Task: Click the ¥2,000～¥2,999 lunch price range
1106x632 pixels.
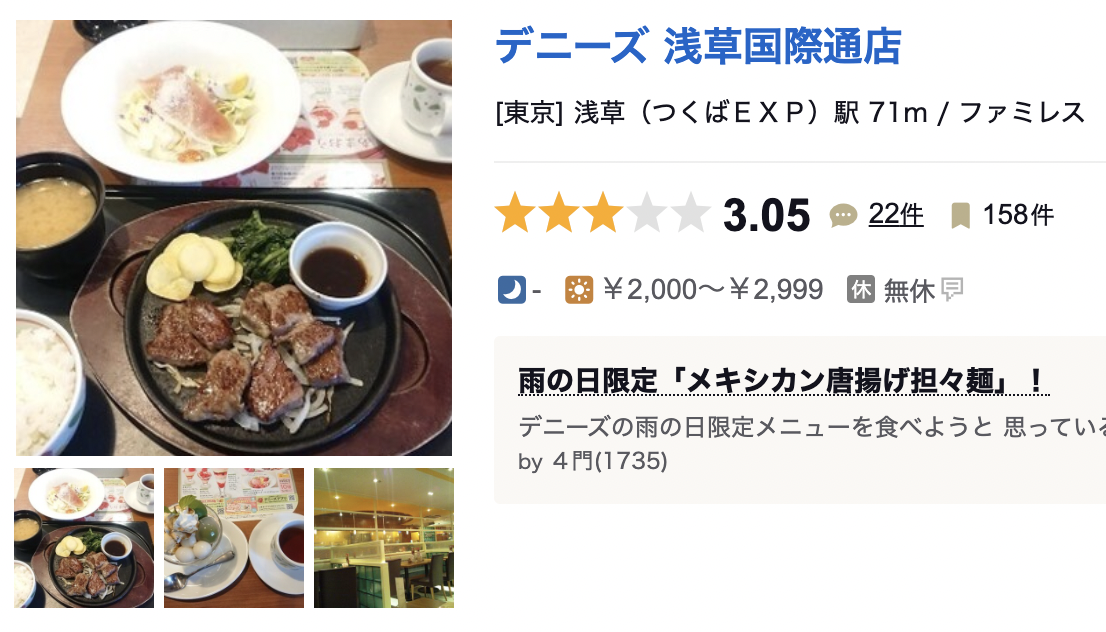Action: click(x=713, y=289)
